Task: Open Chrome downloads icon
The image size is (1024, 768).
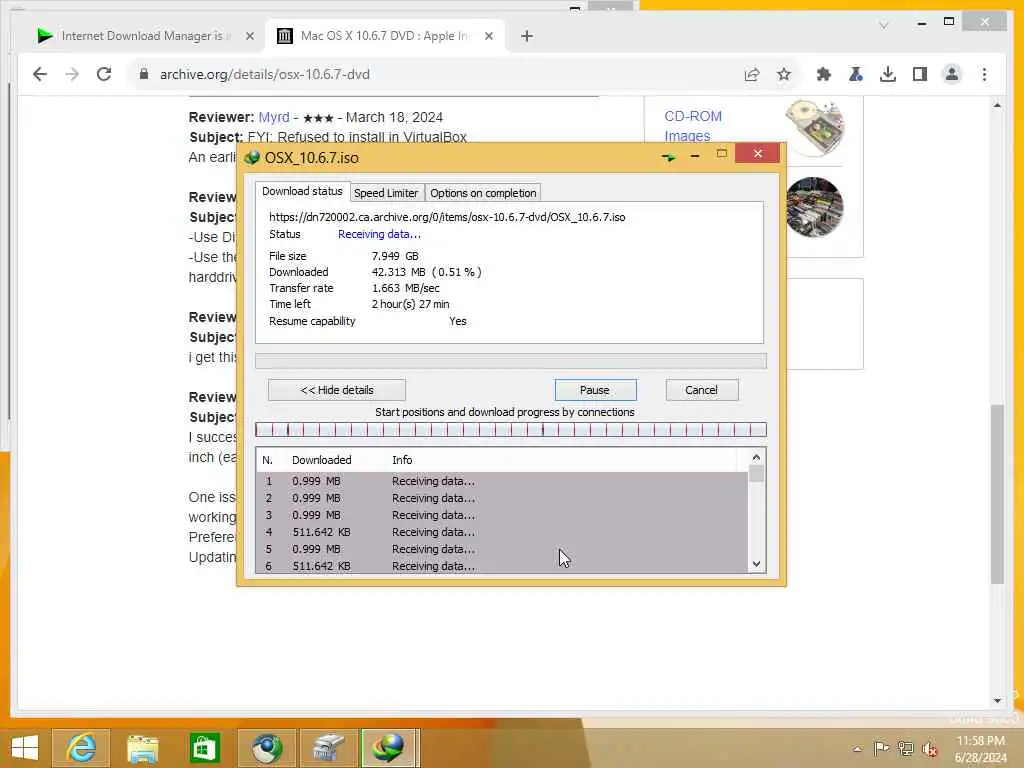Action: point(888,74)
